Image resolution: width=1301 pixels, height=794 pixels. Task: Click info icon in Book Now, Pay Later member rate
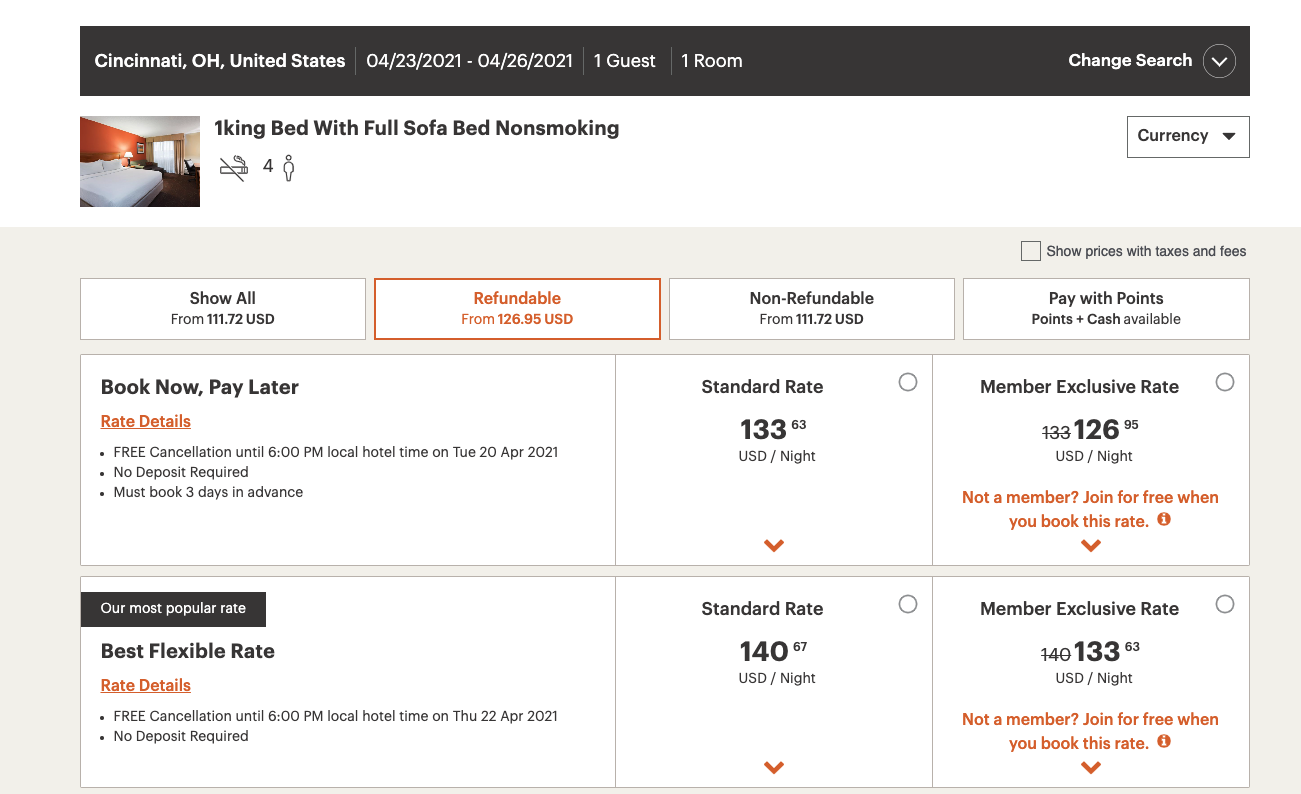(1164, 520)
